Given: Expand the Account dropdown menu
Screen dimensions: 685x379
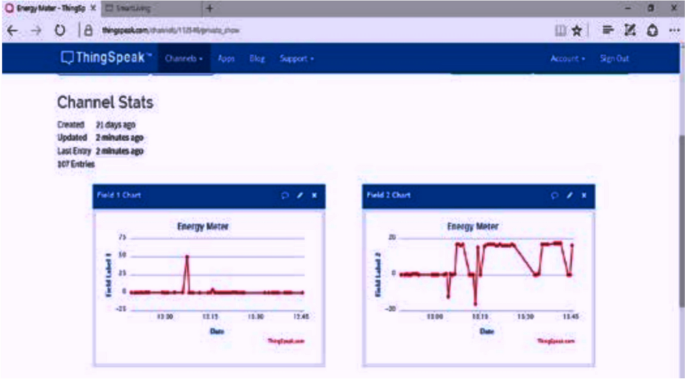Looking at the screenshot, I should point(567,59).
